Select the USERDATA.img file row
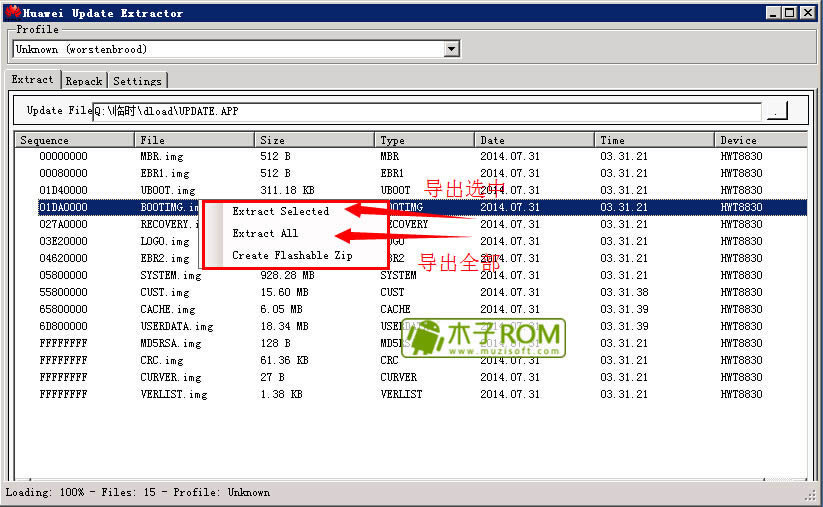 (176, 327)
